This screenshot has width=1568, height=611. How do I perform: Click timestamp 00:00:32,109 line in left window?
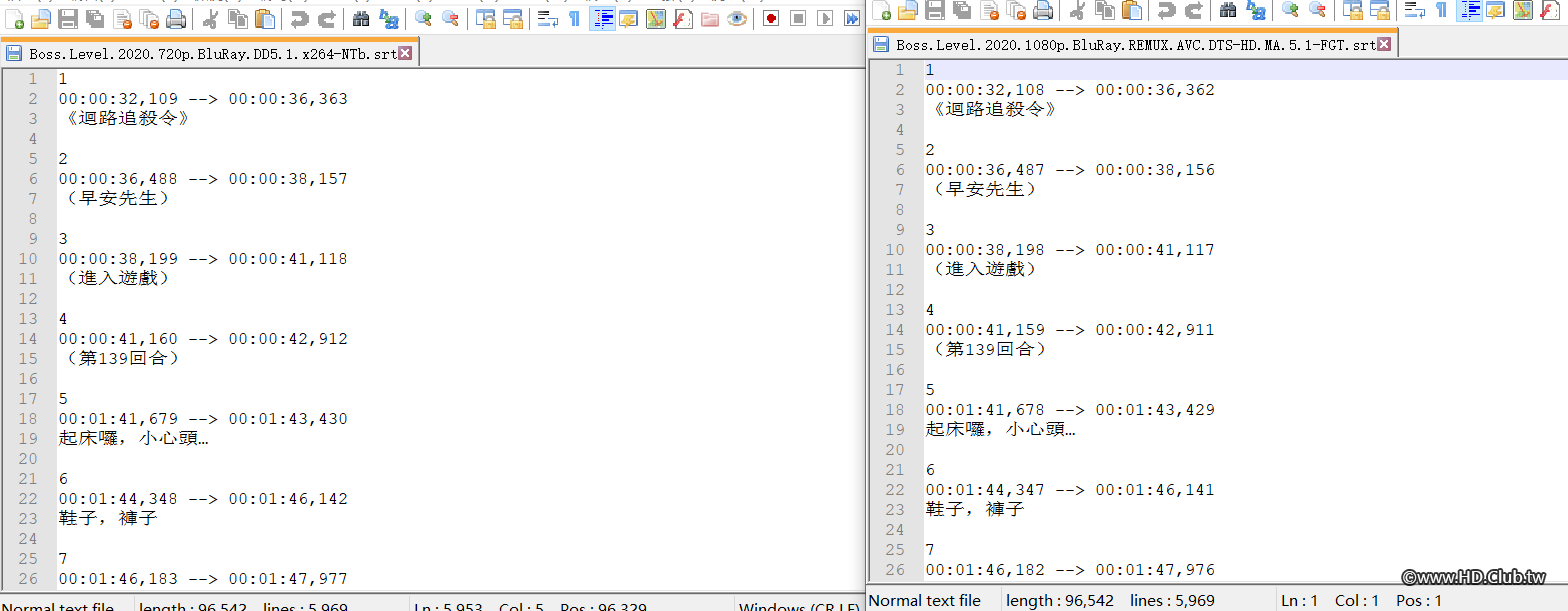point(203,98)
